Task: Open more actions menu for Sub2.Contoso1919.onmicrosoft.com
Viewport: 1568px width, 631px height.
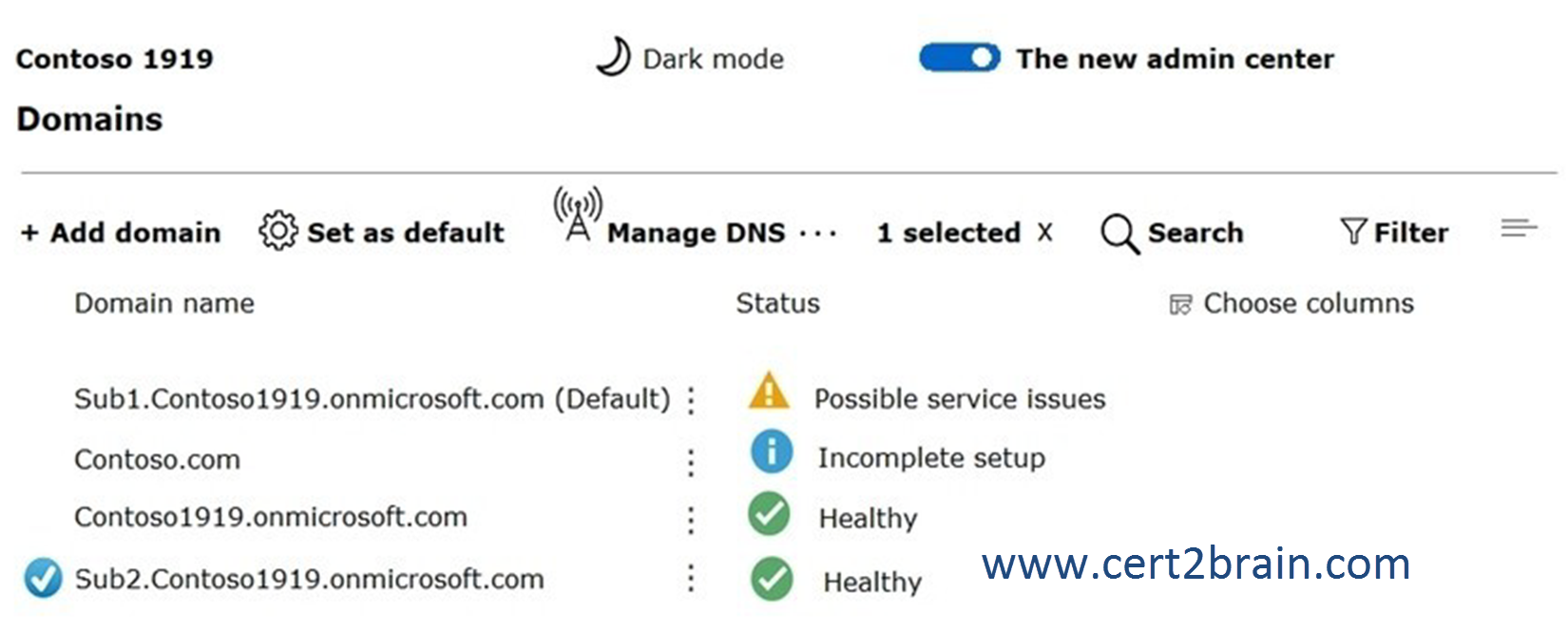Action: (x=691, y=578)
